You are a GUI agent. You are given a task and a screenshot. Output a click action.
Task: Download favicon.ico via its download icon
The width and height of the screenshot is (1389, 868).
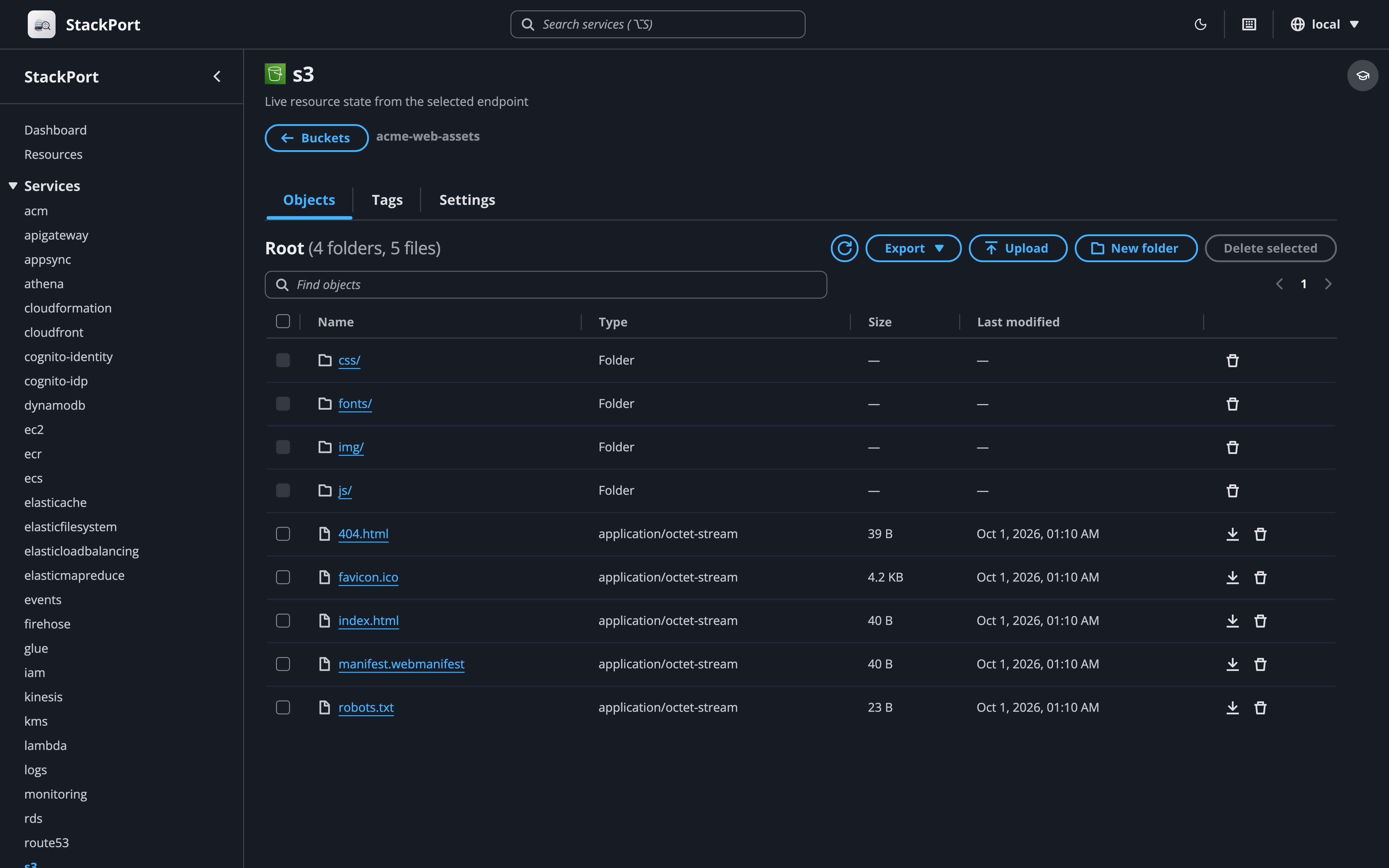click(1232, 578)
